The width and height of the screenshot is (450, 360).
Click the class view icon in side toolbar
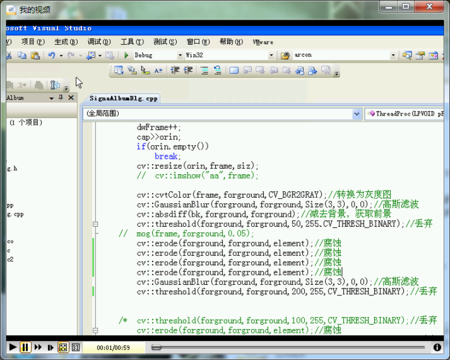[55, 85]
